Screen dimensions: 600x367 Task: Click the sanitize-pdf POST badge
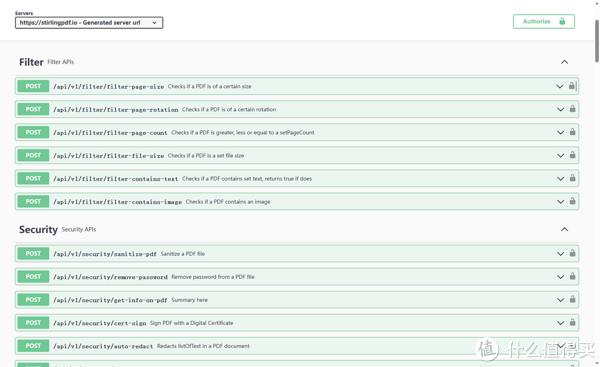[33, 253]
